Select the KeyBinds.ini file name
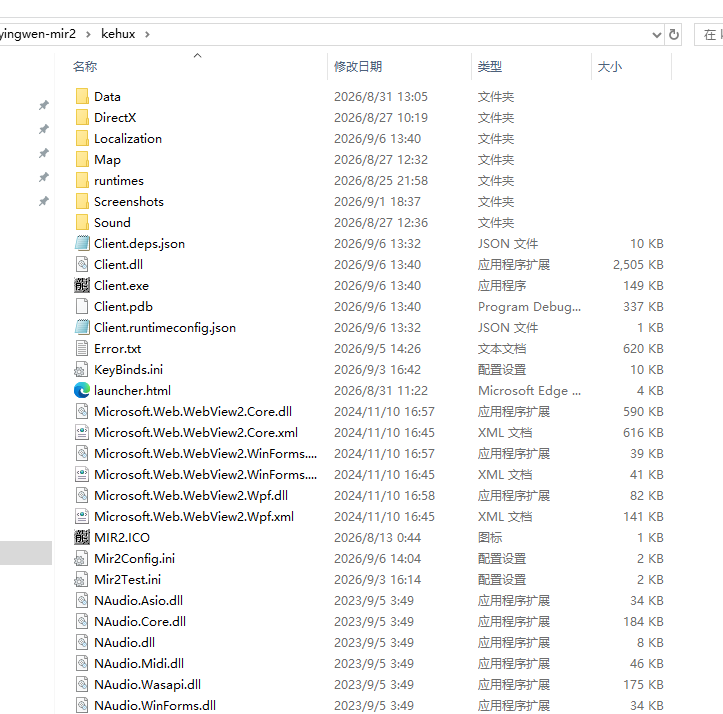The width and height of the screenshot is (723, 714). [x=128, y=369]
